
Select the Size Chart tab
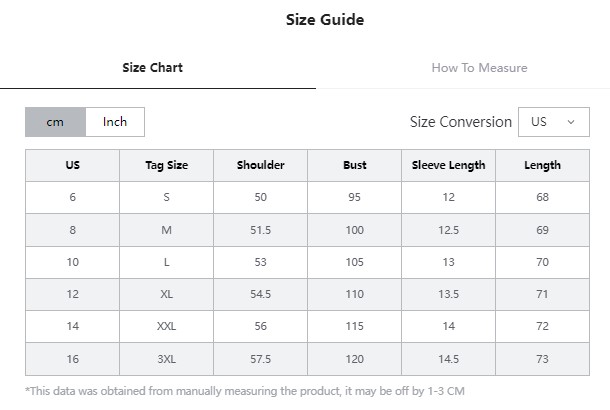pyautogui.click(x=152, y=68)
